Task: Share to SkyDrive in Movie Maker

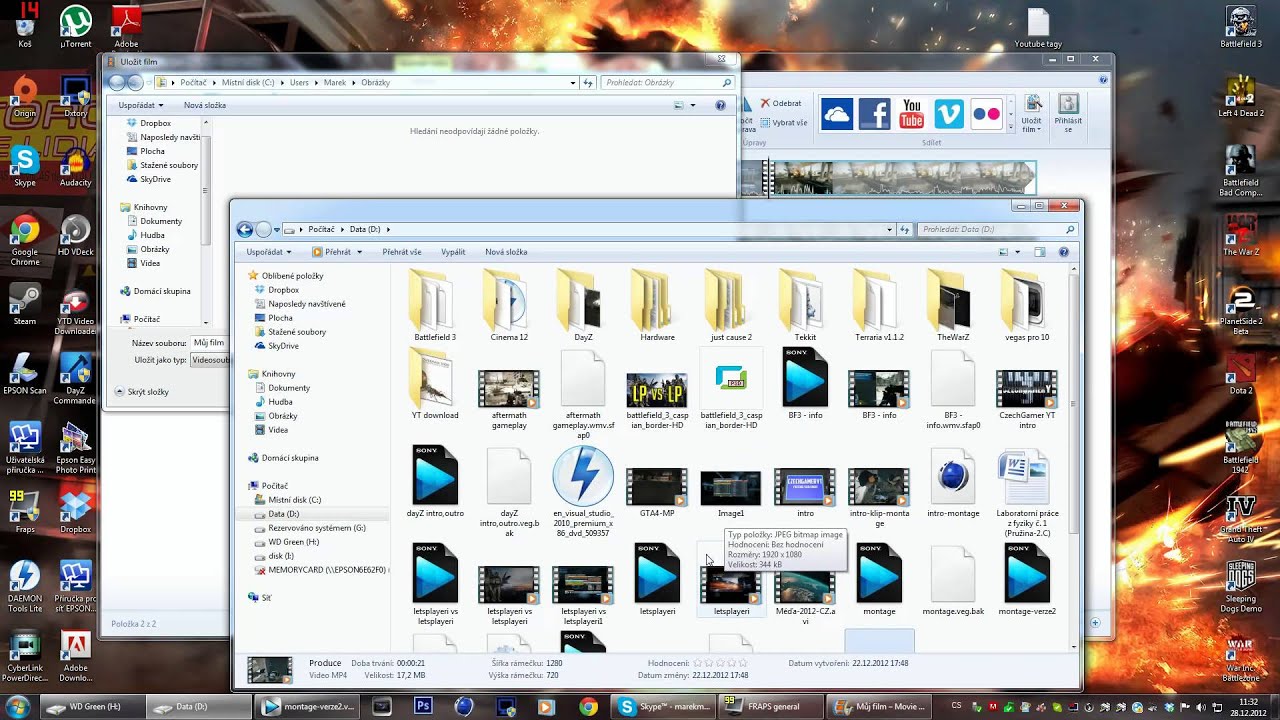Action: click(837, 114)
